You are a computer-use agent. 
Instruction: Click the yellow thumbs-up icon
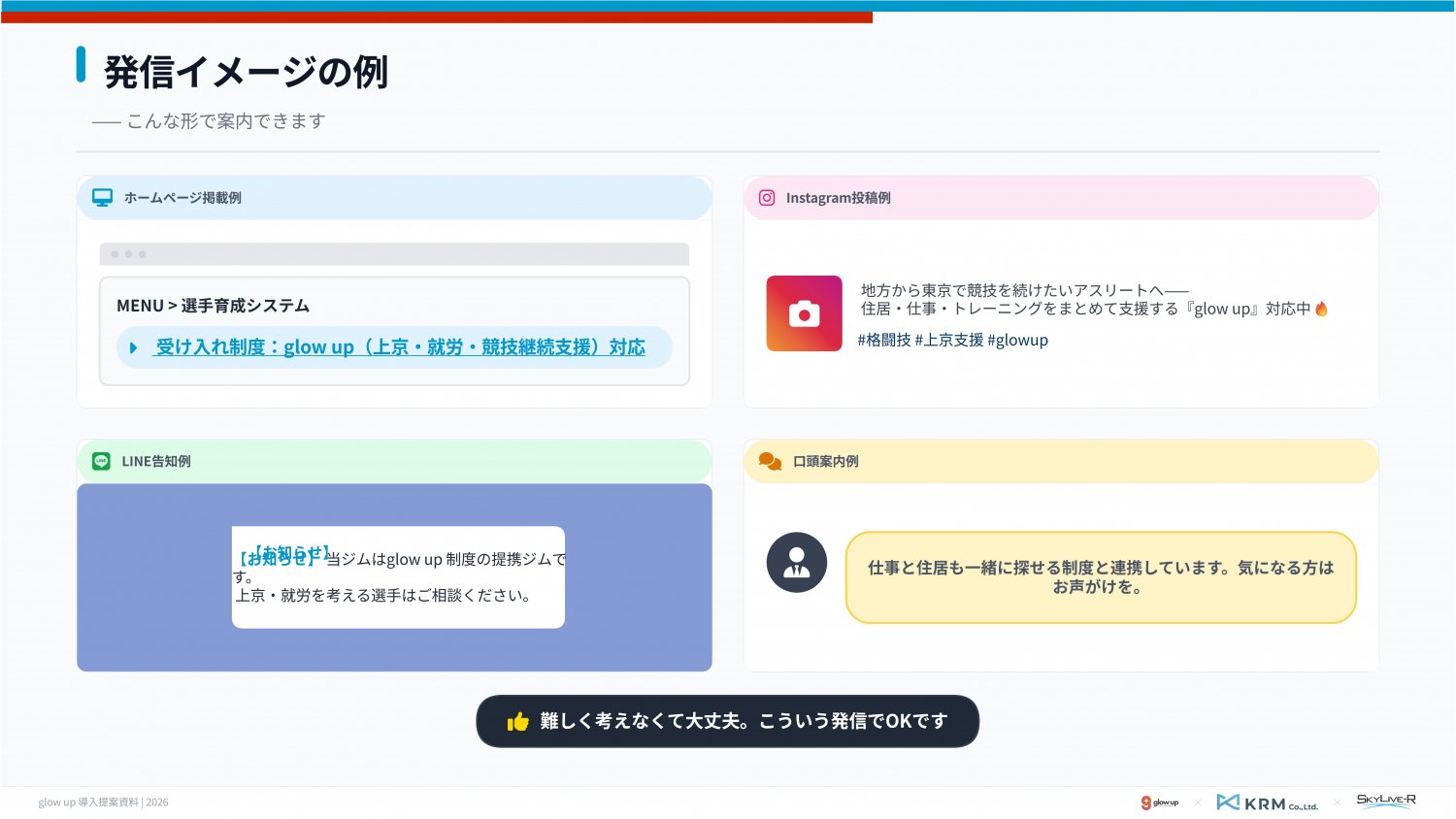pyautogui.click(x=517, y=722)
